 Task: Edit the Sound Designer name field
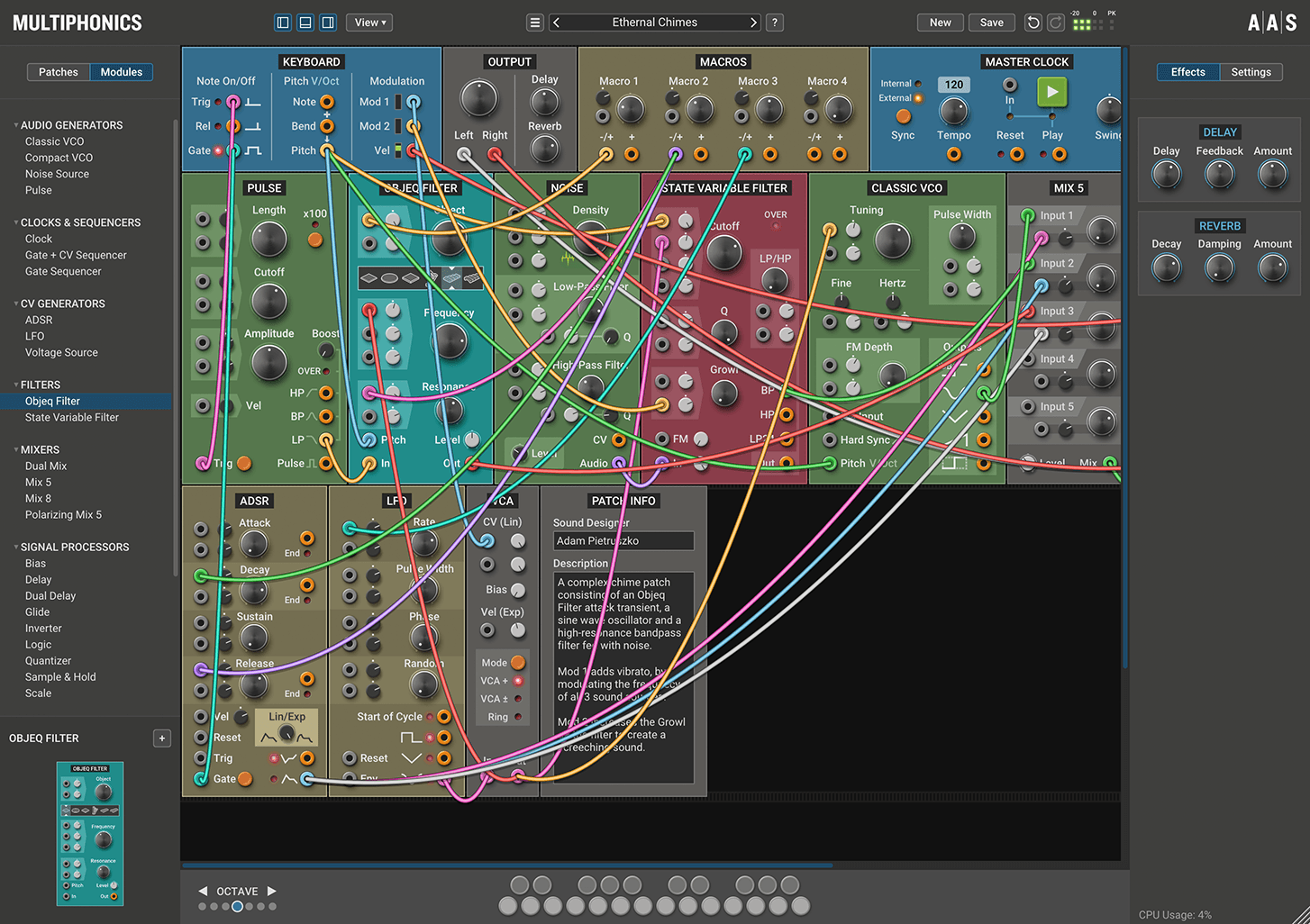623,540
